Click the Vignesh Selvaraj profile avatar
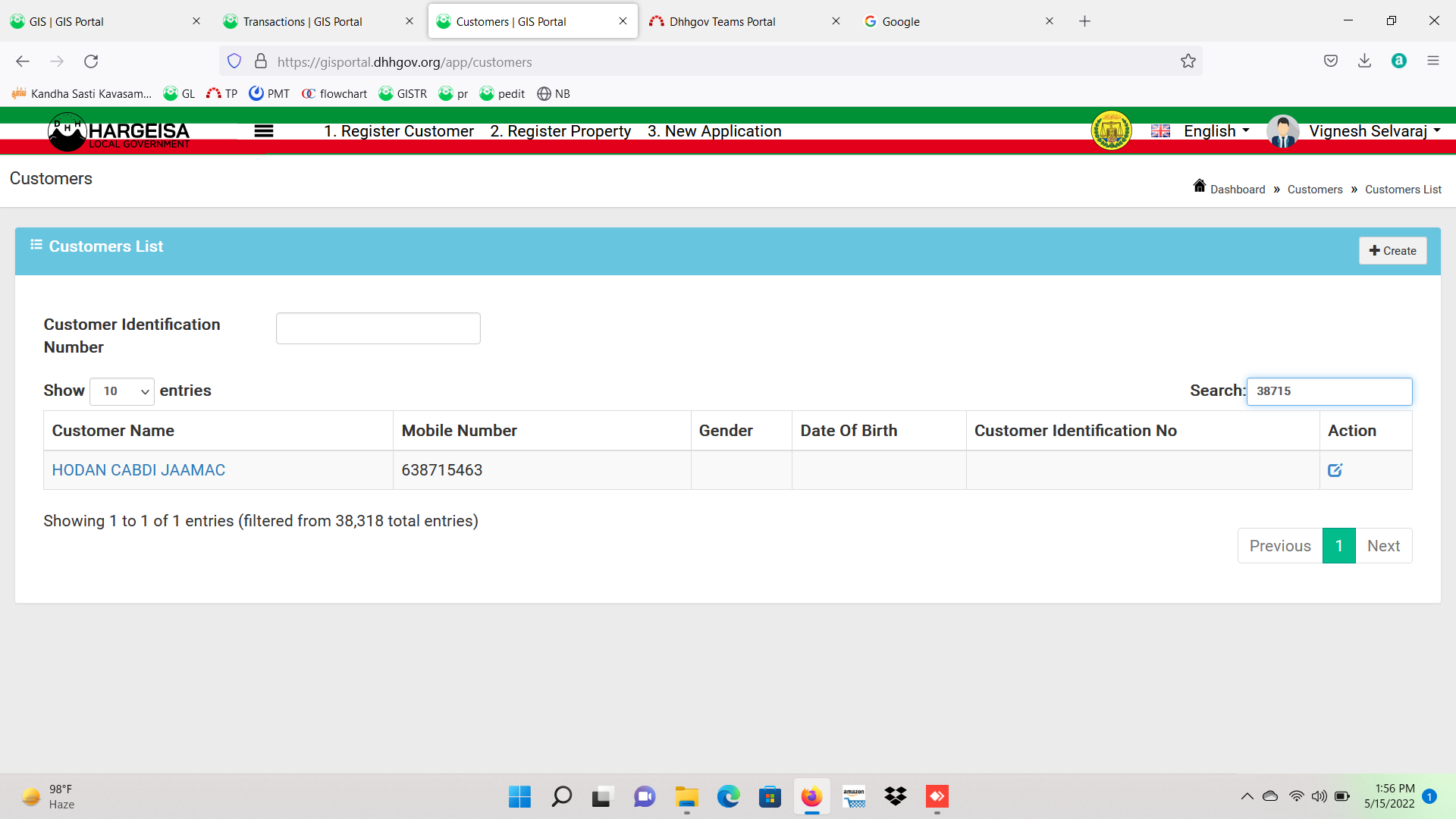 [x=1282, y=131]
